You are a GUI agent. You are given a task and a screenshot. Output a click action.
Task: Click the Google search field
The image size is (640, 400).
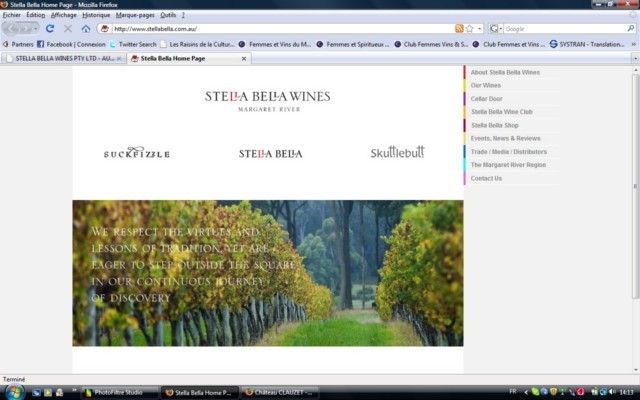(565, 29)
